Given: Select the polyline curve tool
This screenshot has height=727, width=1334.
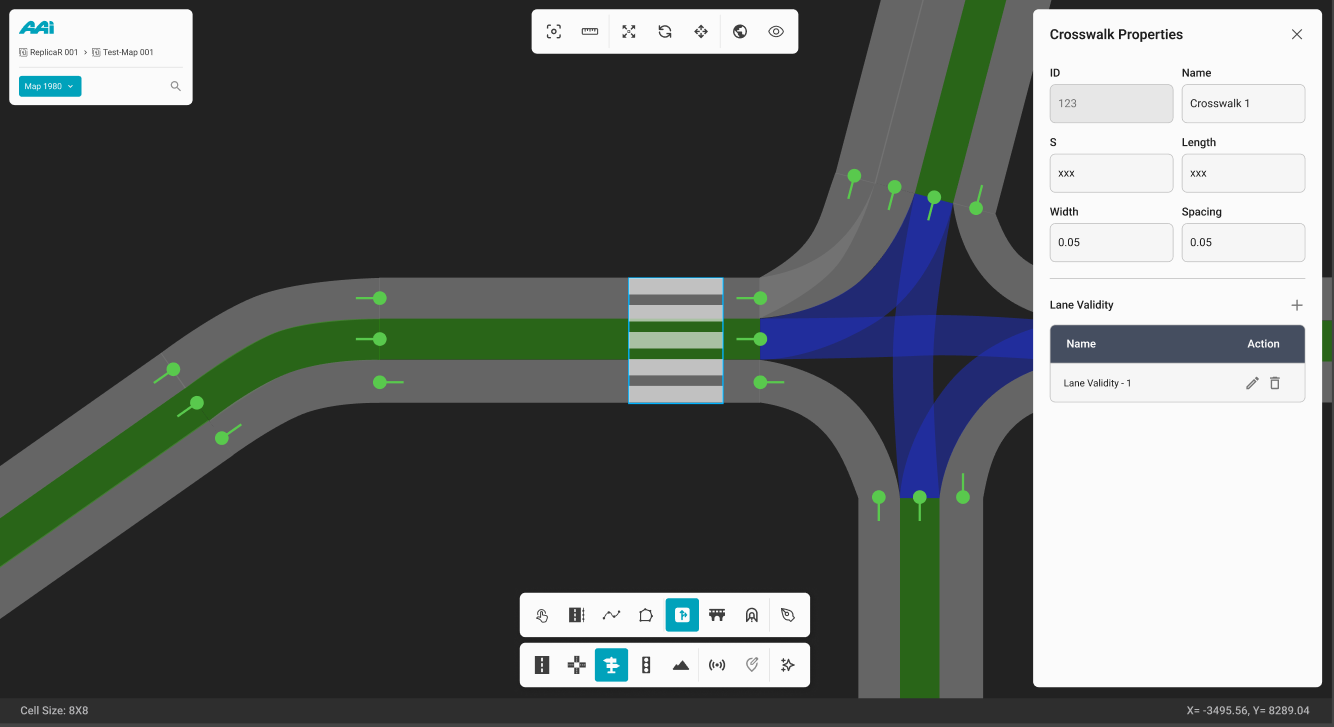Looking at the screenshot, I should (612, 615).
